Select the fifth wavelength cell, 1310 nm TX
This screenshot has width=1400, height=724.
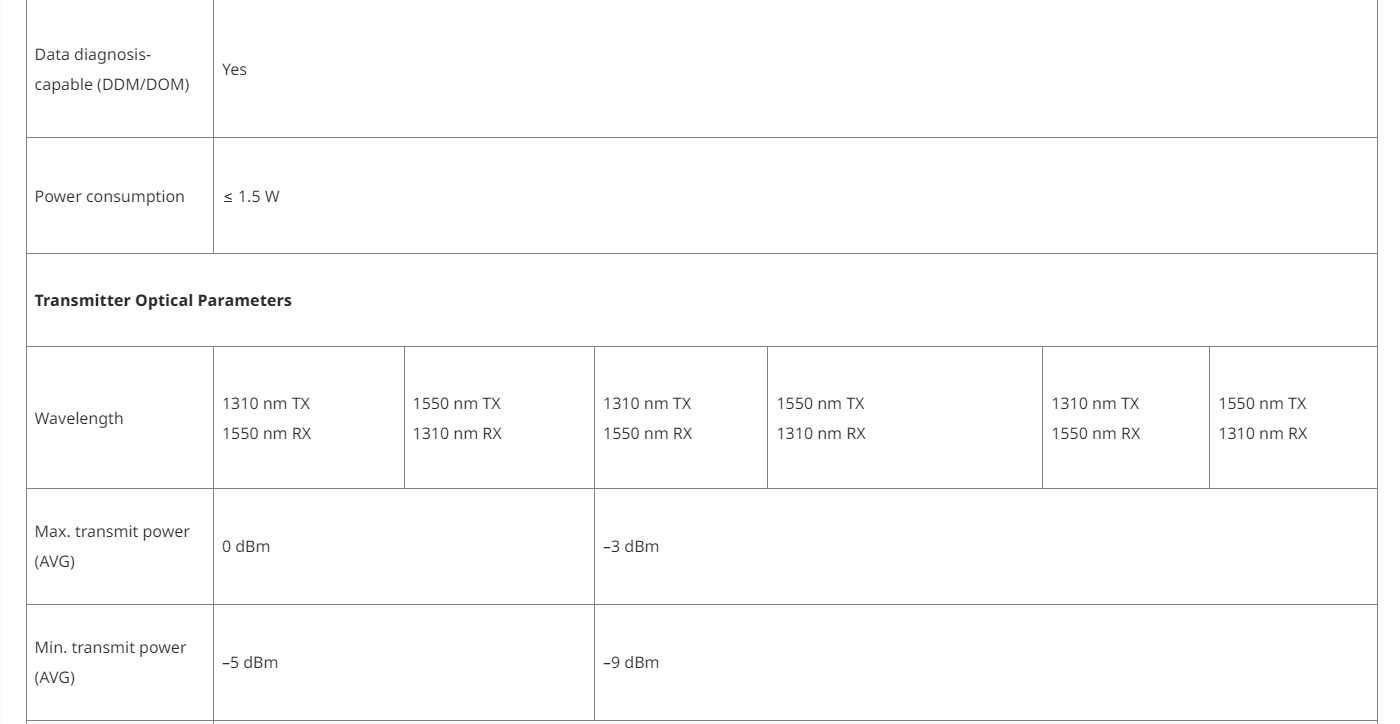(1095, 419)
